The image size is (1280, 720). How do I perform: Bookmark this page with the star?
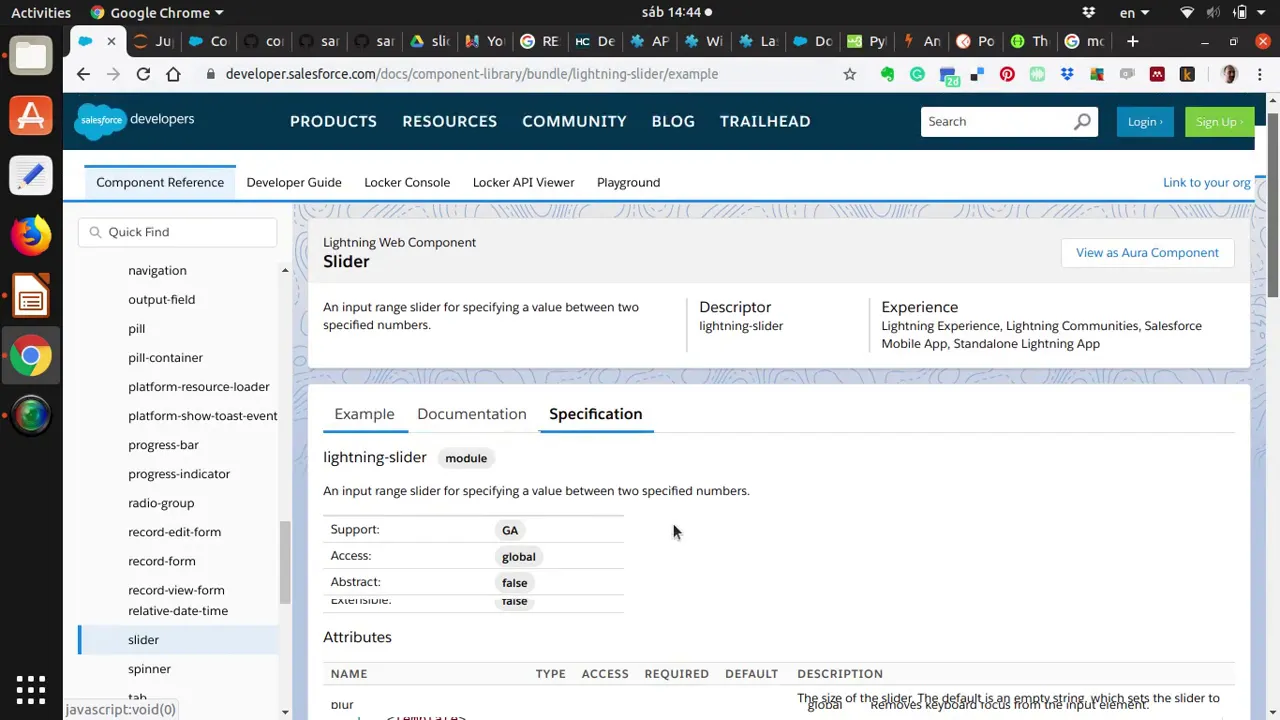click(x=849, y=74)
